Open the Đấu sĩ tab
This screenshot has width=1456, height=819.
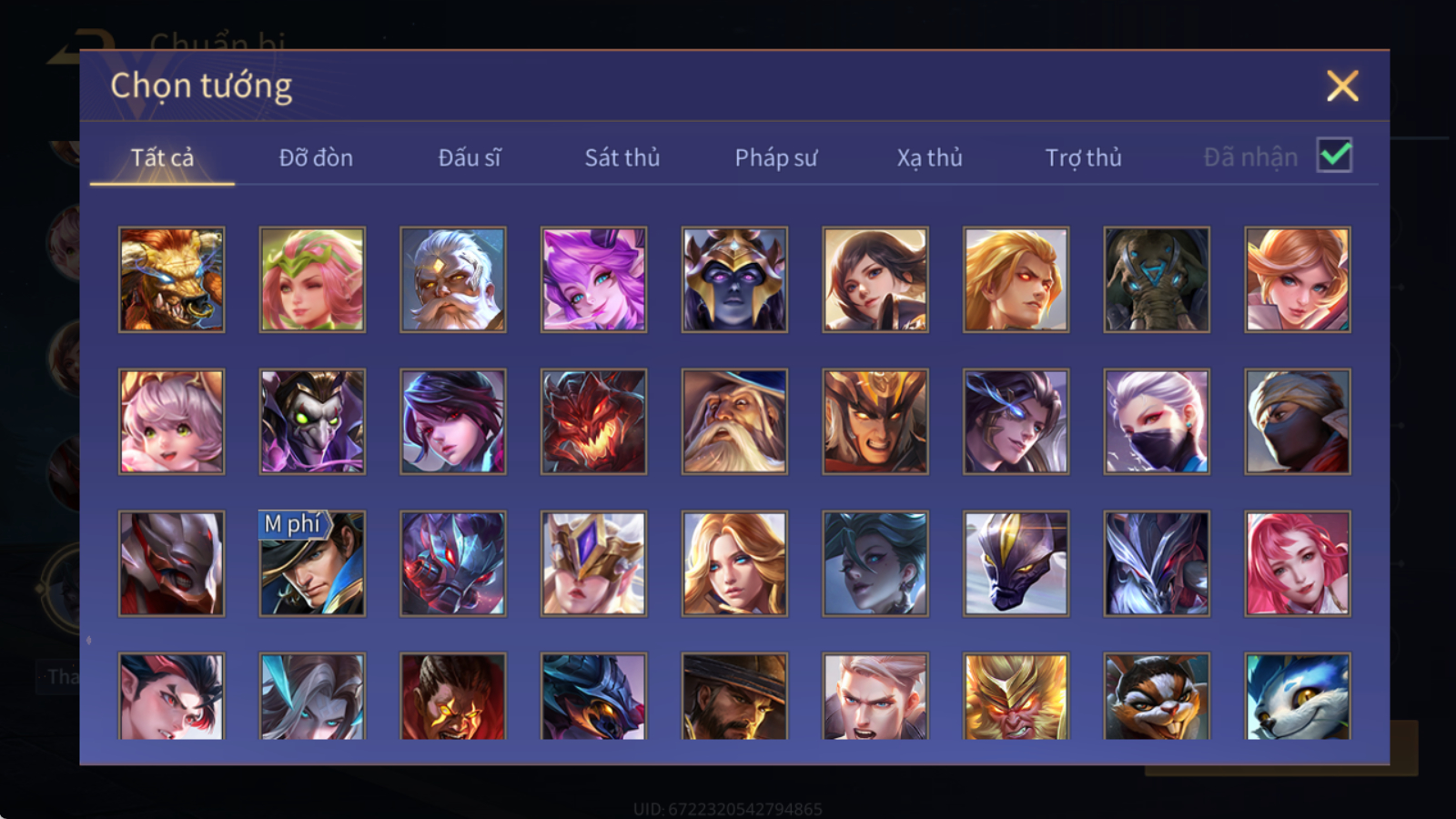[x=470, y=157]
